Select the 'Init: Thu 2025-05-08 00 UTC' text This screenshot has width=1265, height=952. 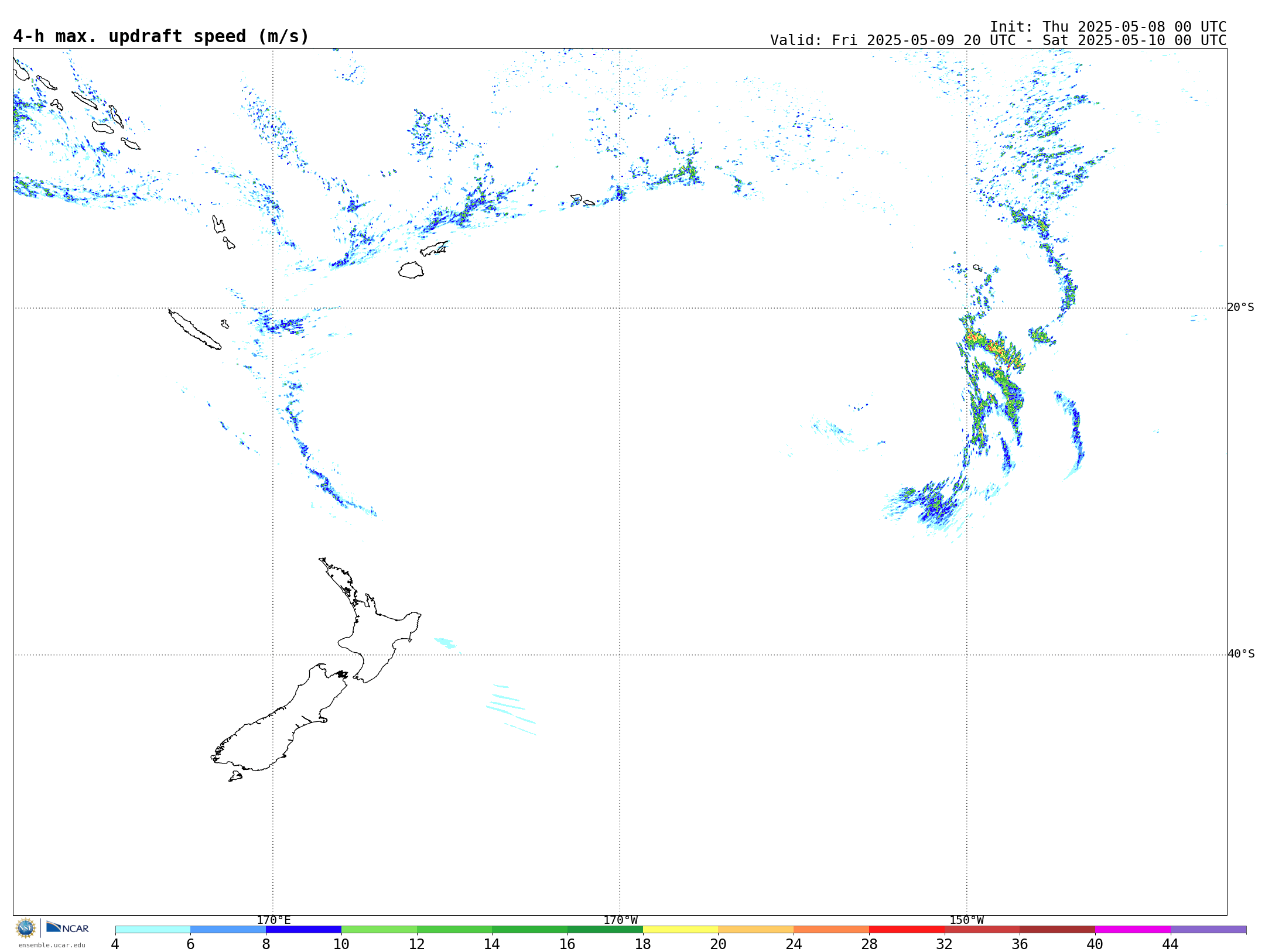click(x=1108, y=27)
